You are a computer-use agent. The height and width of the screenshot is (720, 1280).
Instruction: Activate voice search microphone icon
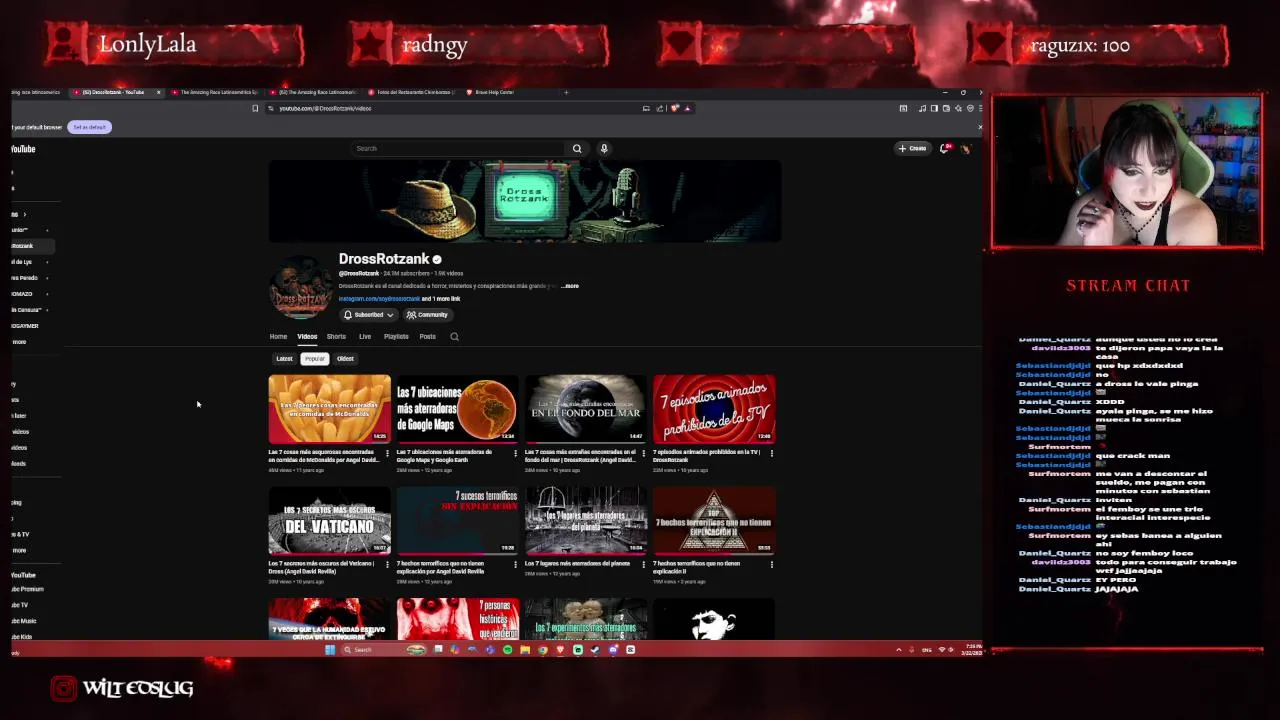(604, 148)
